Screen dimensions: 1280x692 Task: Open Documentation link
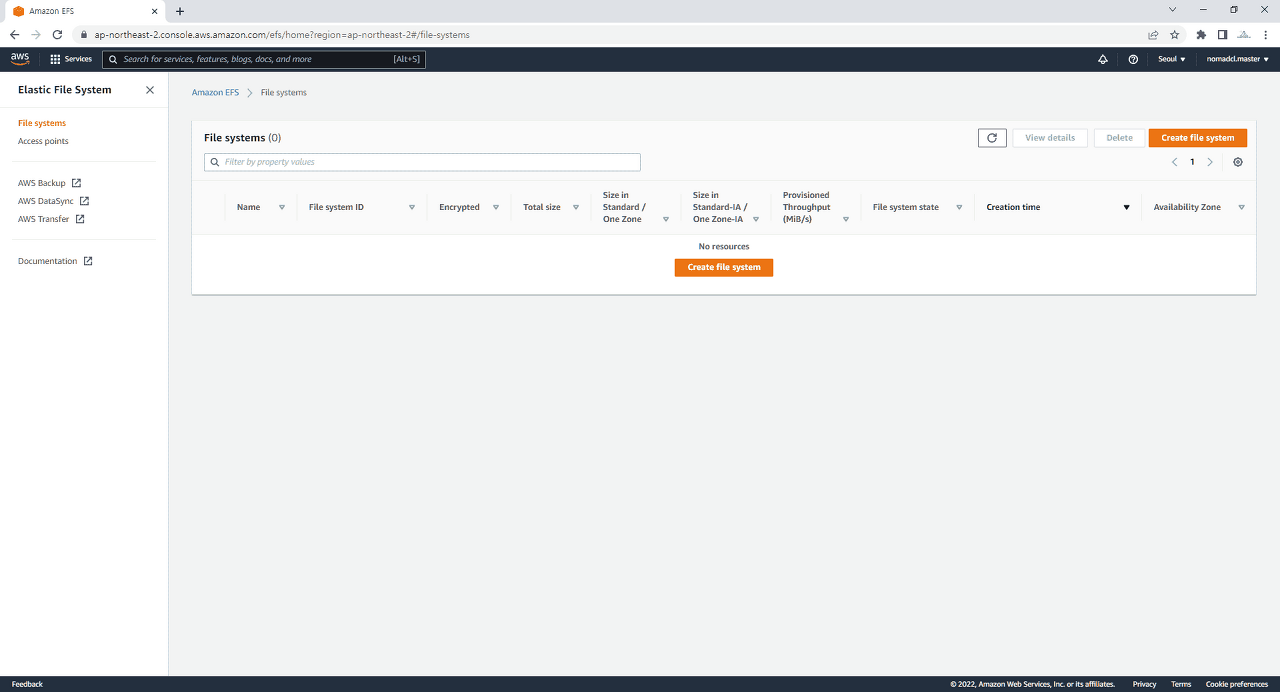click(47, 261)
